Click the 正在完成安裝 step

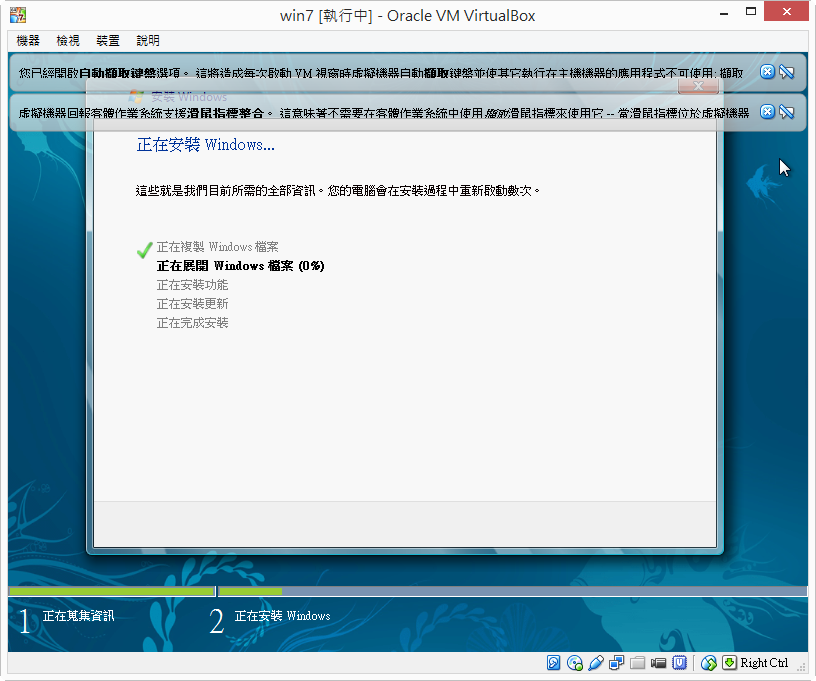[x=193, y=323]
